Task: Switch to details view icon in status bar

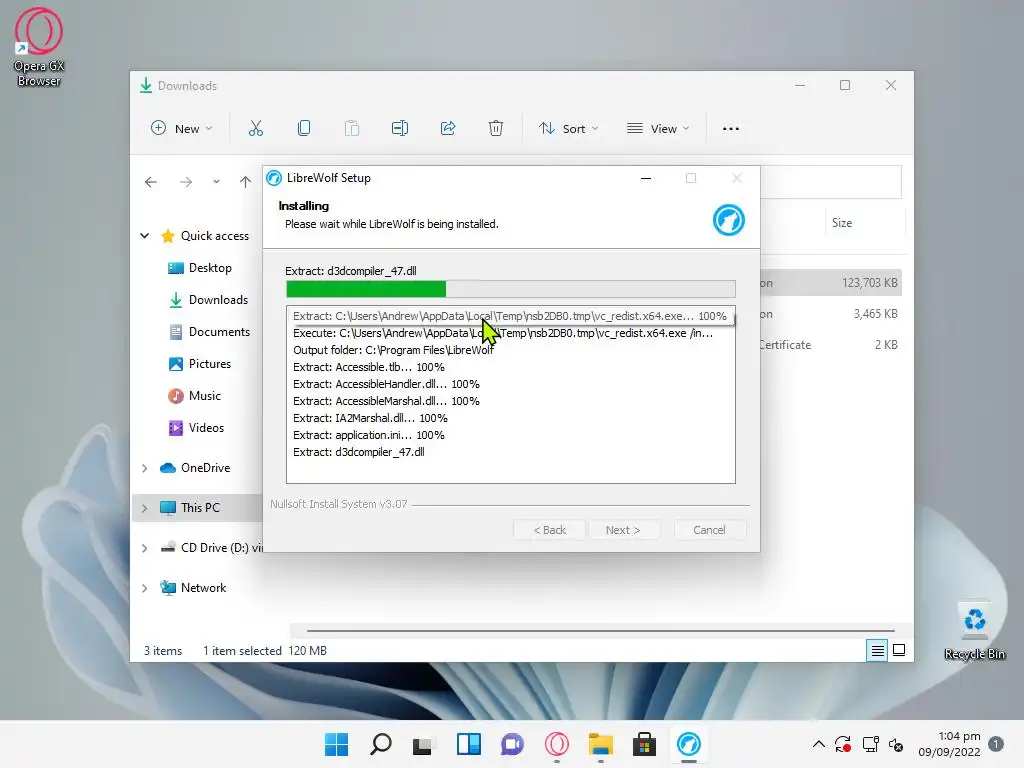Action: pyautogui.click(x=877, y=650)
